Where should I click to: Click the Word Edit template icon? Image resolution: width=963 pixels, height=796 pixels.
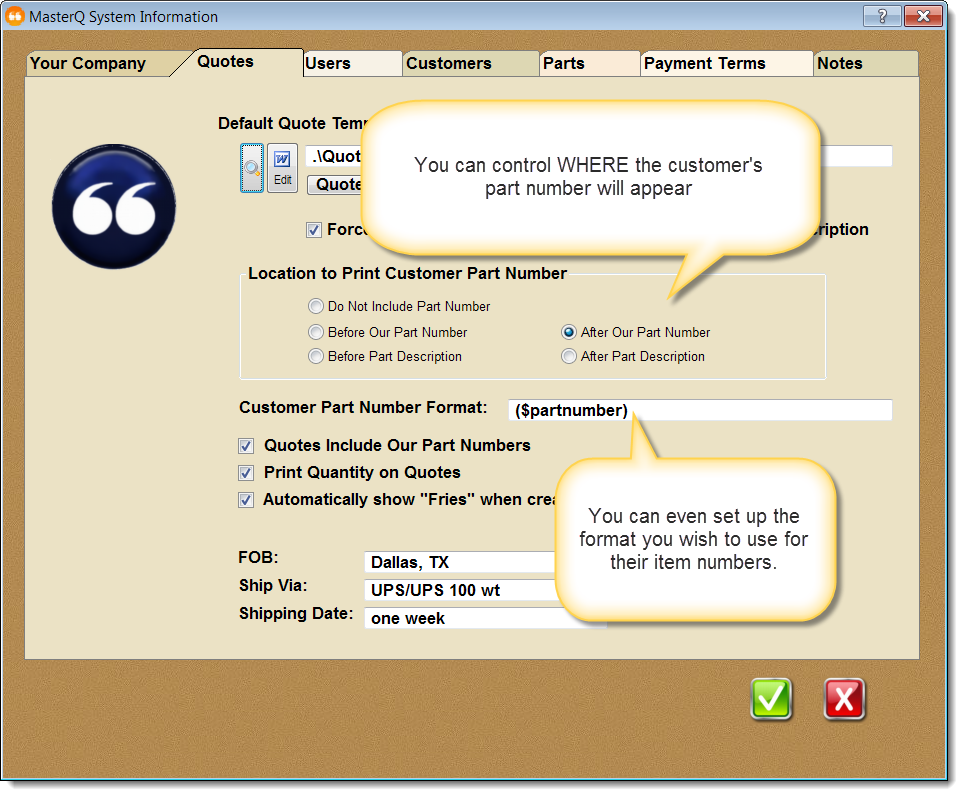pos(283,167)
